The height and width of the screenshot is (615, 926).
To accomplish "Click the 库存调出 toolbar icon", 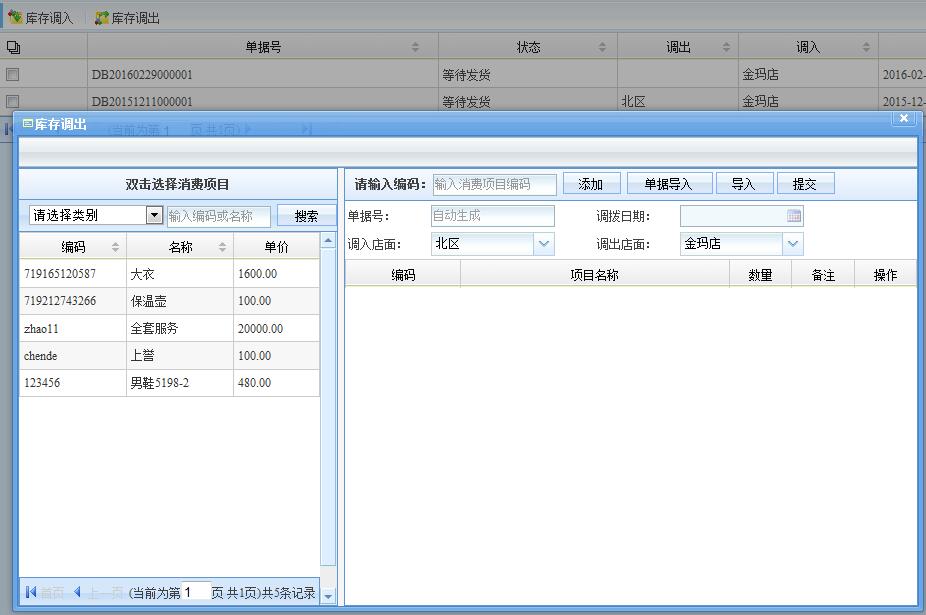I will [101, 18].
